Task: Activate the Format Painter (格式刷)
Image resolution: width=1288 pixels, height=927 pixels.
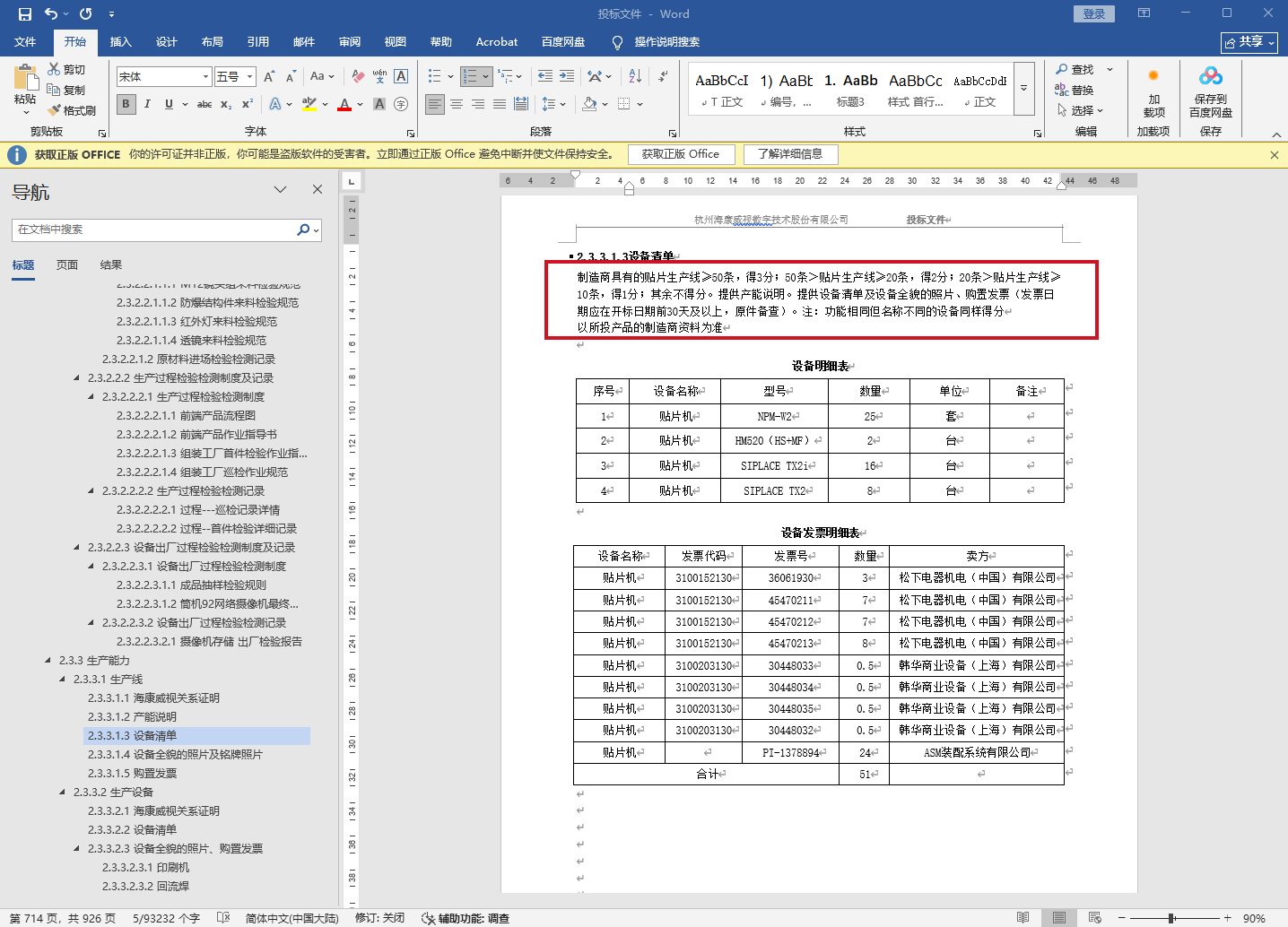Action: tap(72, 110)
